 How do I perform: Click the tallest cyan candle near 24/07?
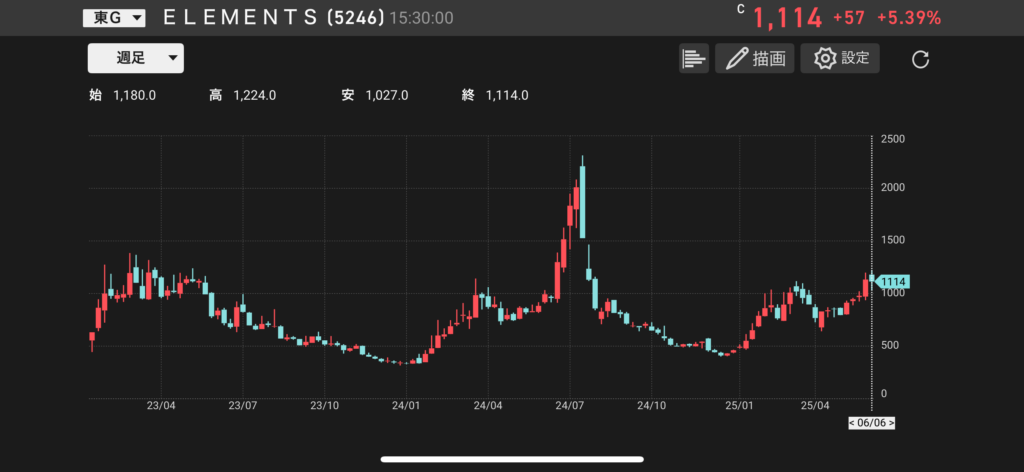click(582, 202)
